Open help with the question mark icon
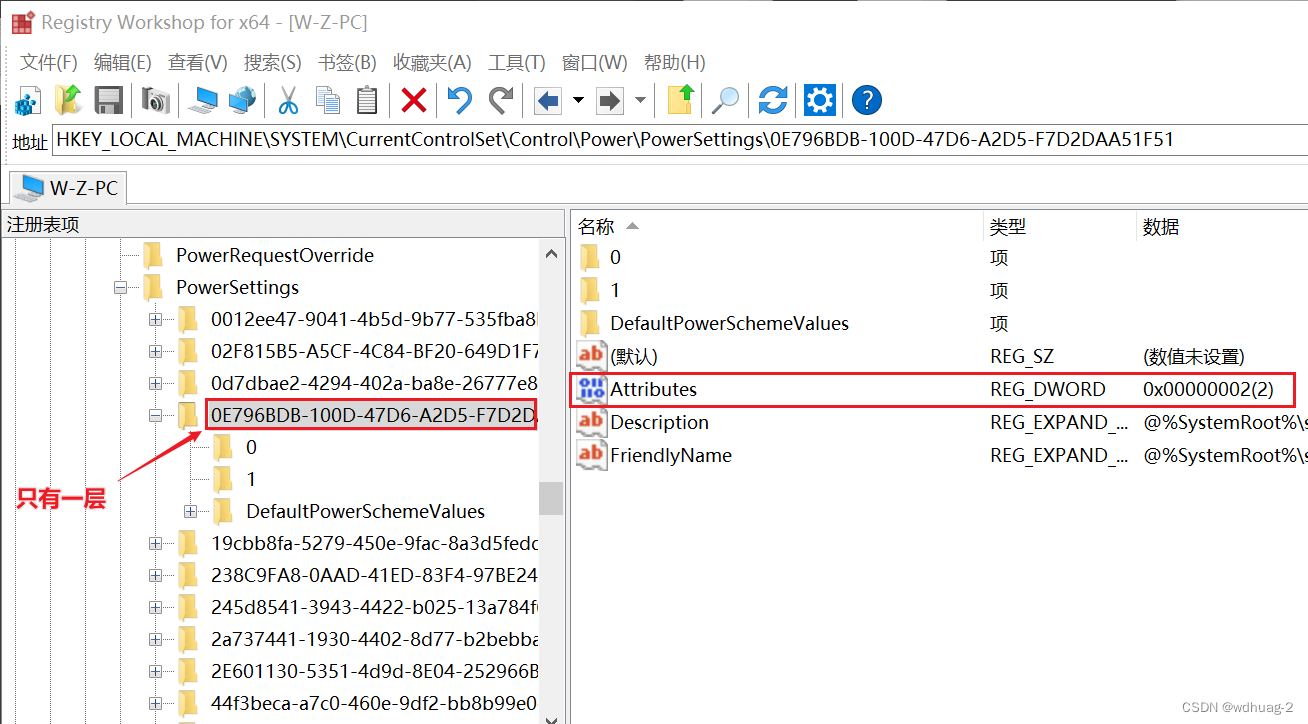Image resolution: width=1308 pixels, height=724 pixels. [867, 100]
